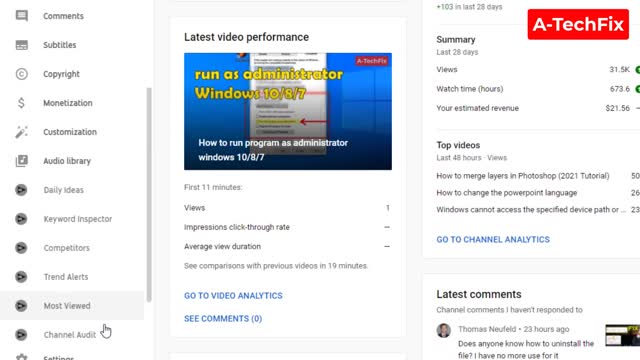The width and height of the screenshot is (640, 360).
Task: Click 'Windows cannot access the specified device' video
Action: pyautogui.click(x=531, y=209)
